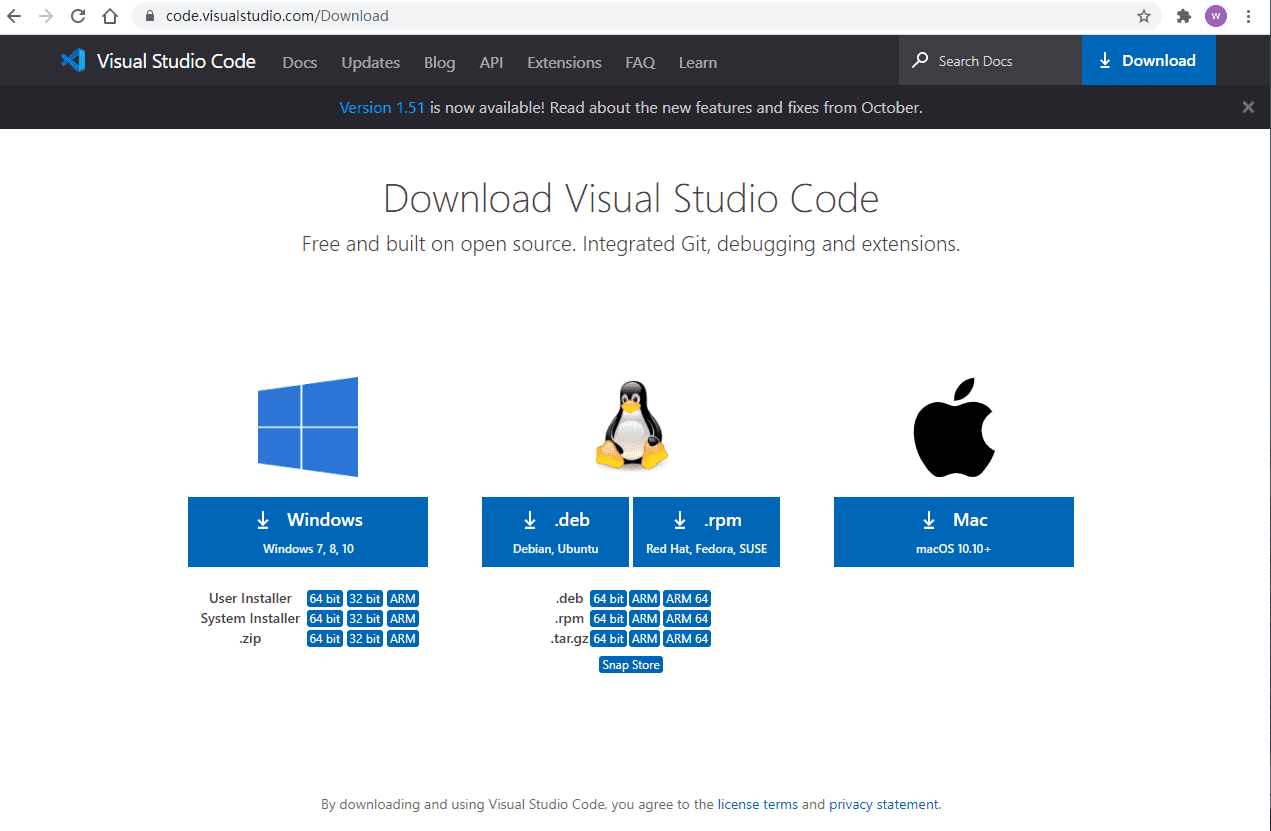Click the Visual Studio Code logo icon
Image resolution: width=1271 pixels, height=831 pixels.
coord(73,61)
